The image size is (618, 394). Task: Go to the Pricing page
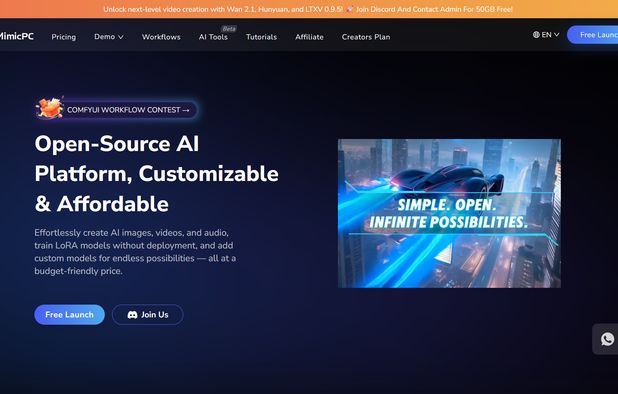point(63,37)
